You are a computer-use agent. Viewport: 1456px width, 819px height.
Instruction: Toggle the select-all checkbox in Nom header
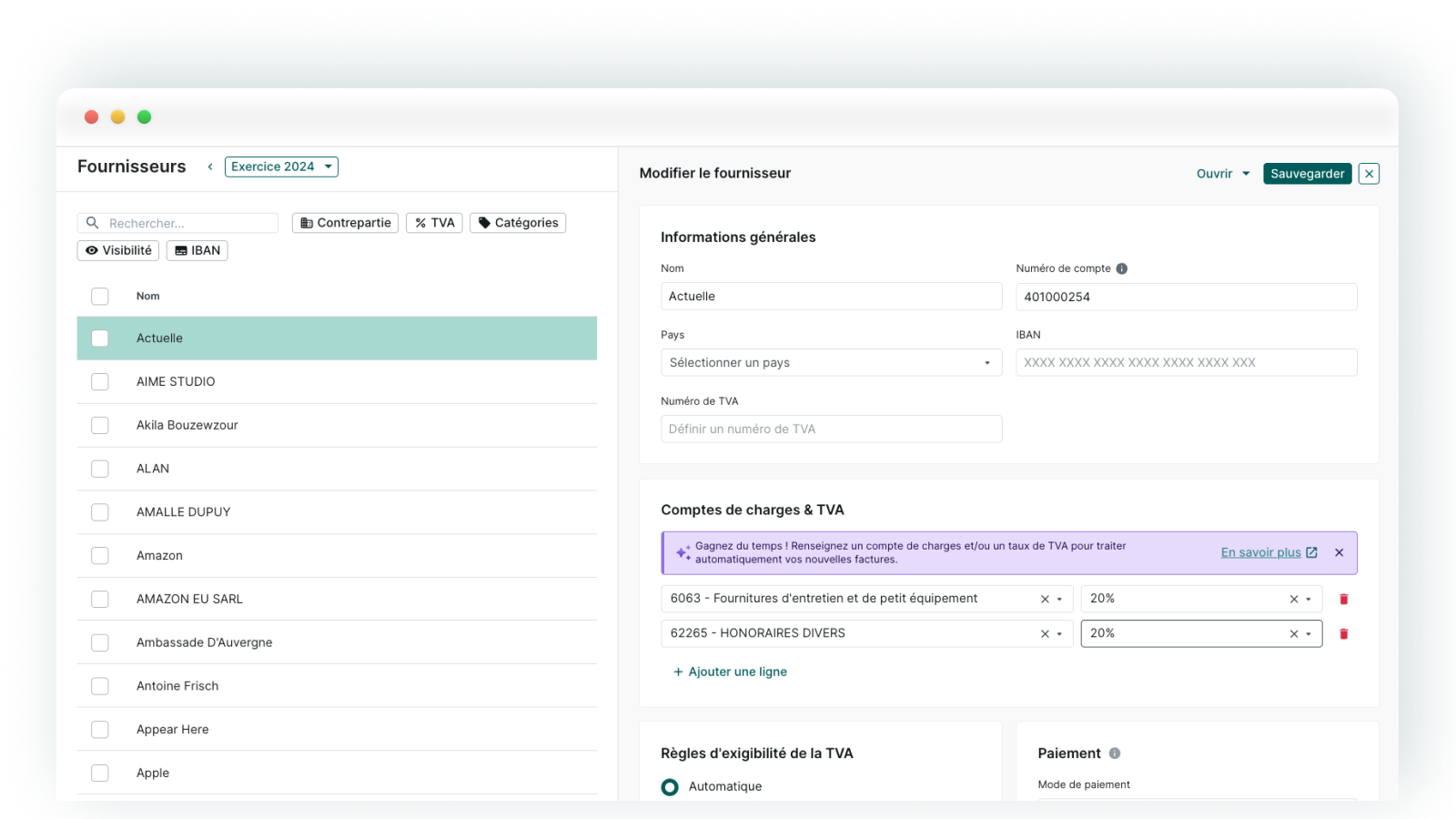[100, 296]
